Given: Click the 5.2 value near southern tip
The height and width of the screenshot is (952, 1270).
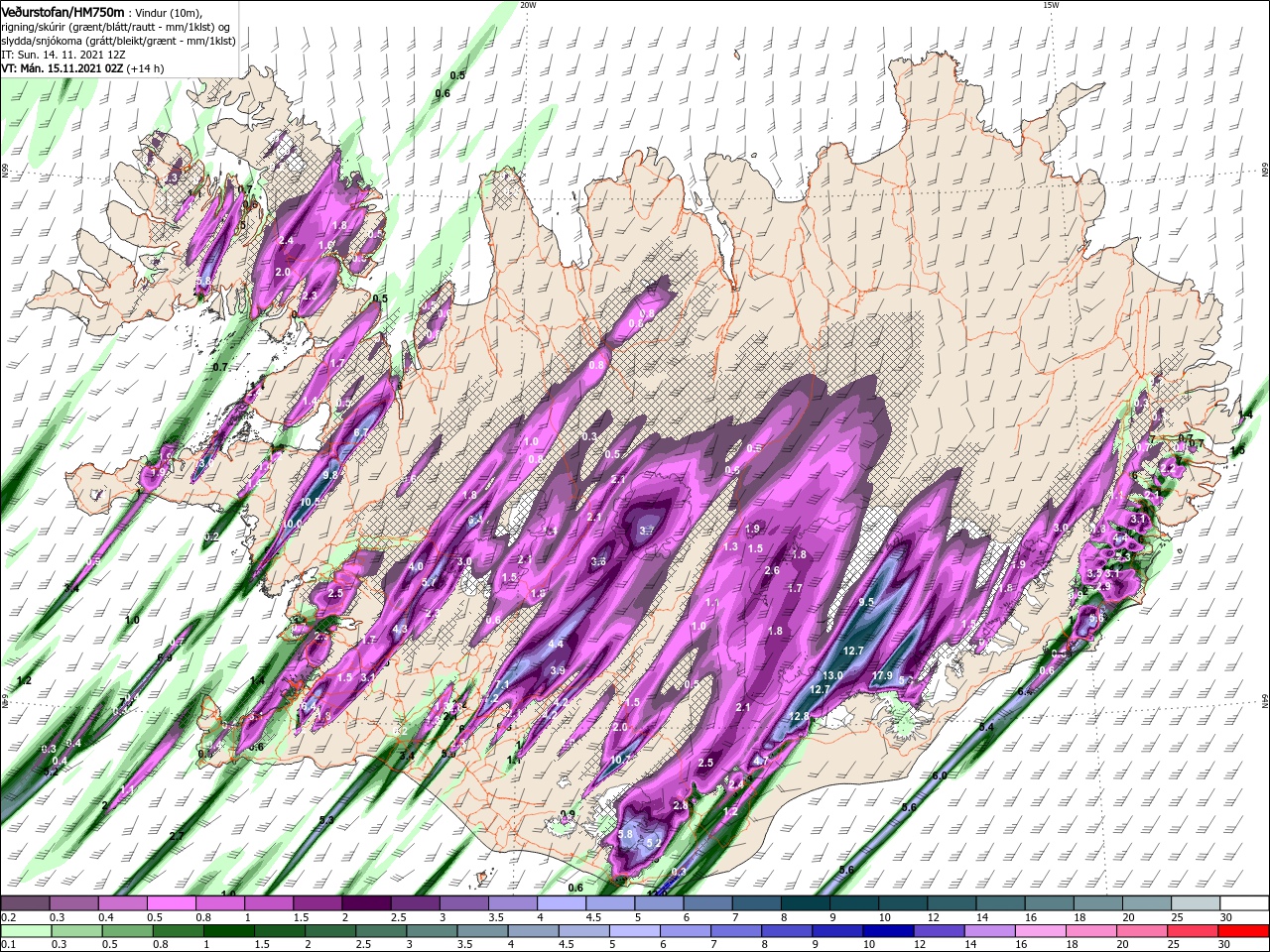Looking at the screenshot, I should click(x=653, y=843).
